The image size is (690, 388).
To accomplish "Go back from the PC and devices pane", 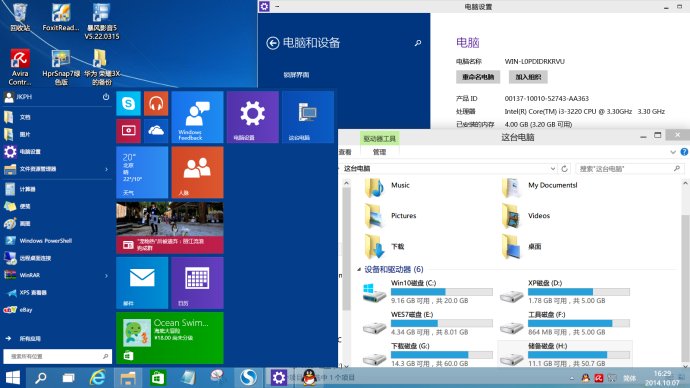I will 273,43.
